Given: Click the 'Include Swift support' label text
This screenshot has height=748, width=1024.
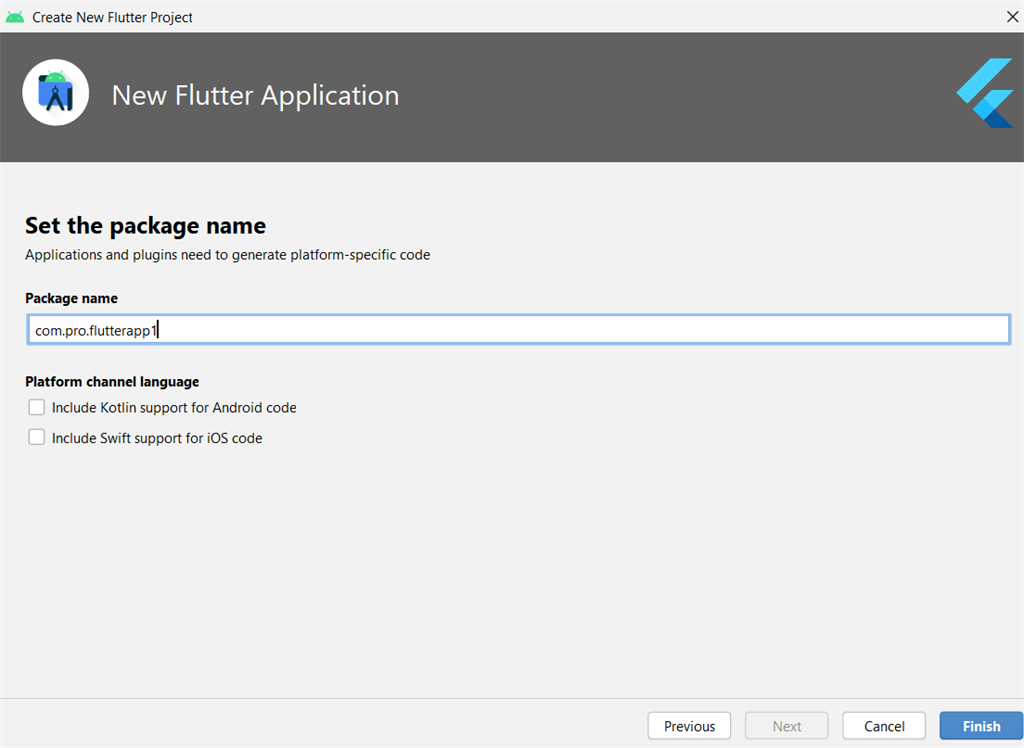Looking at the screenshot, I should [157, 438].
